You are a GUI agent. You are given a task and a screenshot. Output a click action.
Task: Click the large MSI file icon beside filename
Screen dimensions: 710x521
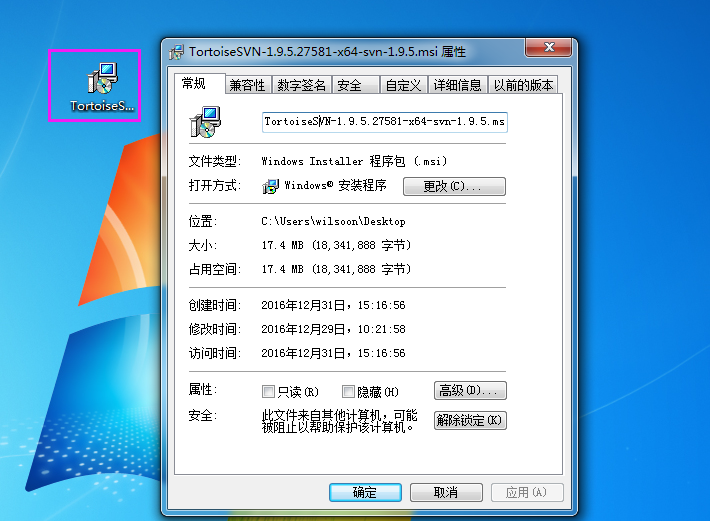(x=205, y=122)
